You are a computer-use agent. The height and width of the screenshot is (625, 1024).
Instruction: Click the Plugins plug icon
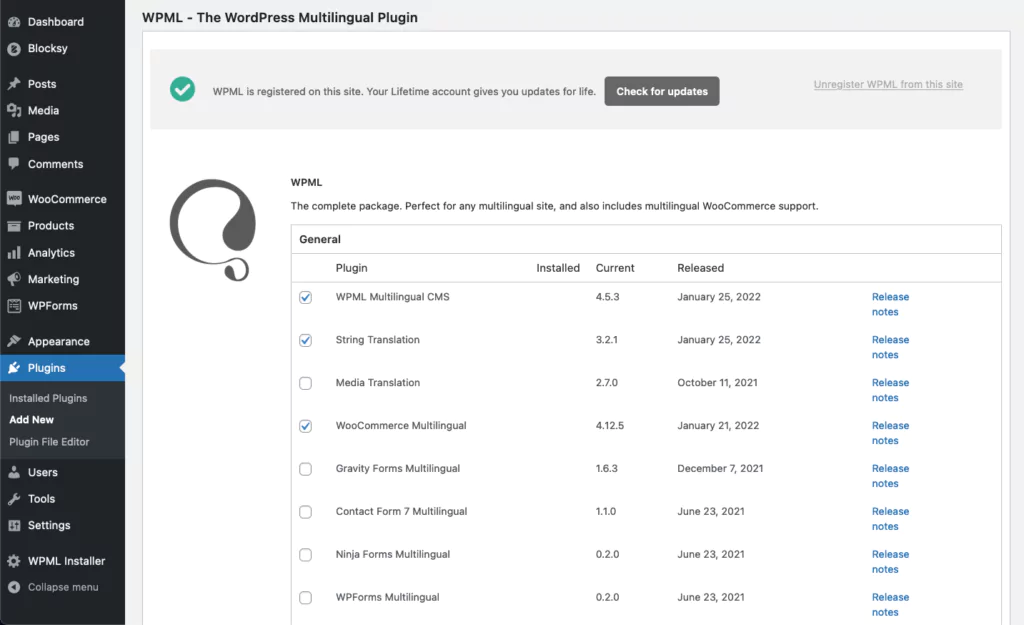[14, 368]
